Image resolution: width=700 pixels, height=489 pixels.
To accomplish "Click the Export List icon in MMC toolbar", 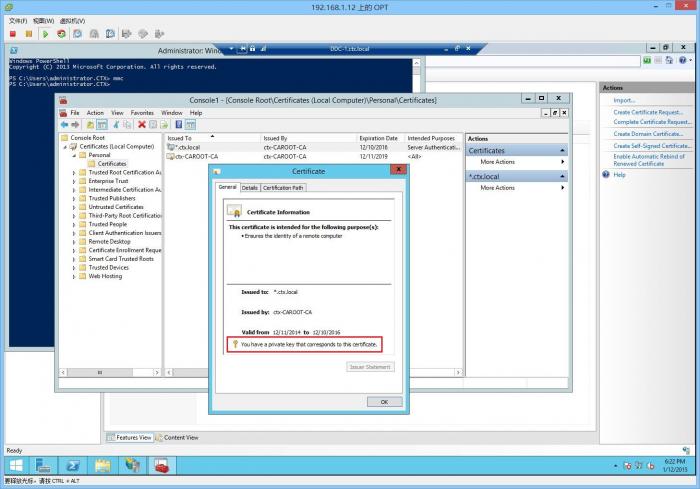I will coord(164,125).
